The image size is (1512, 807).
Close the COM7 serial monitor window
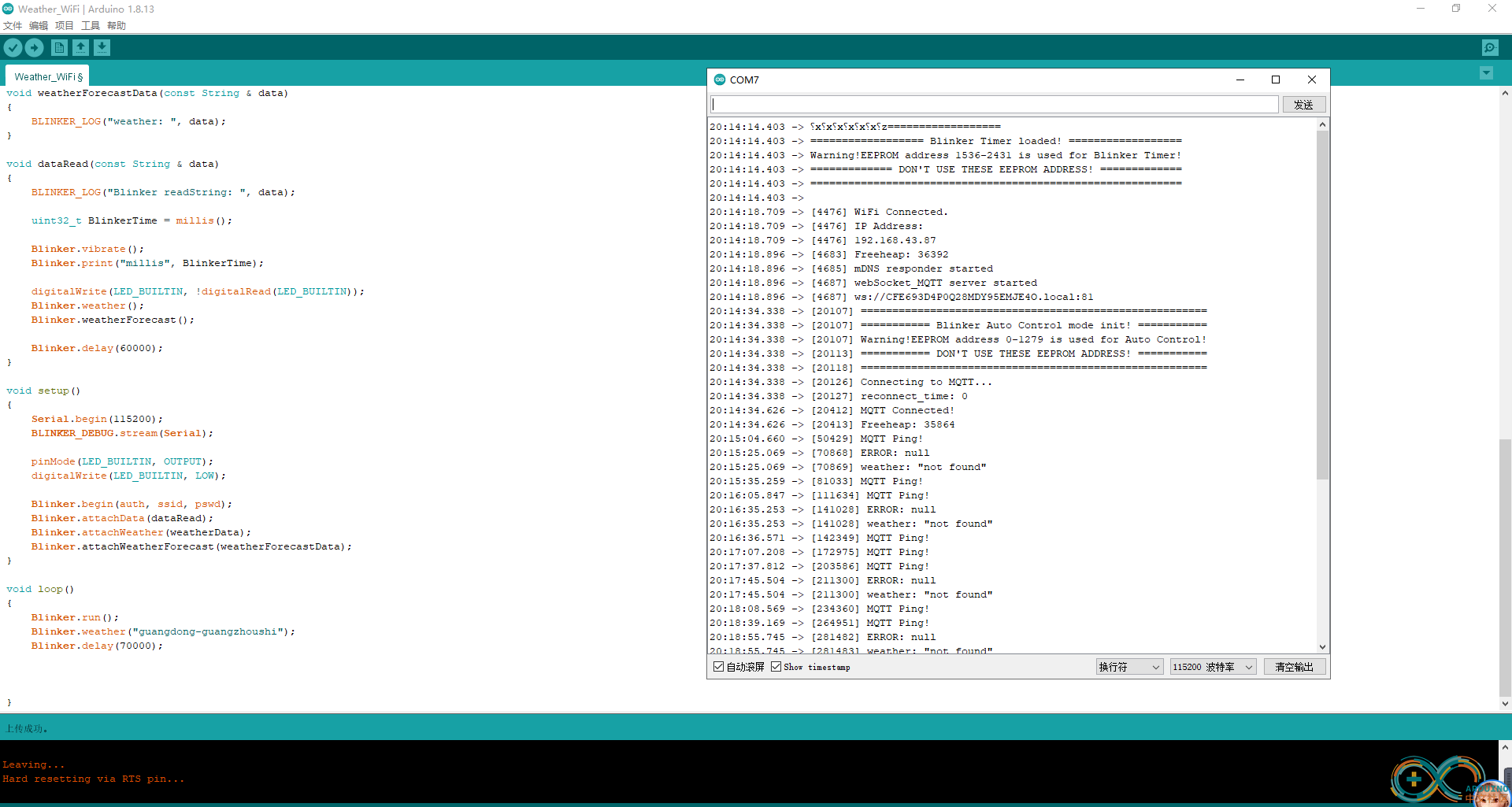[1312, 80]
